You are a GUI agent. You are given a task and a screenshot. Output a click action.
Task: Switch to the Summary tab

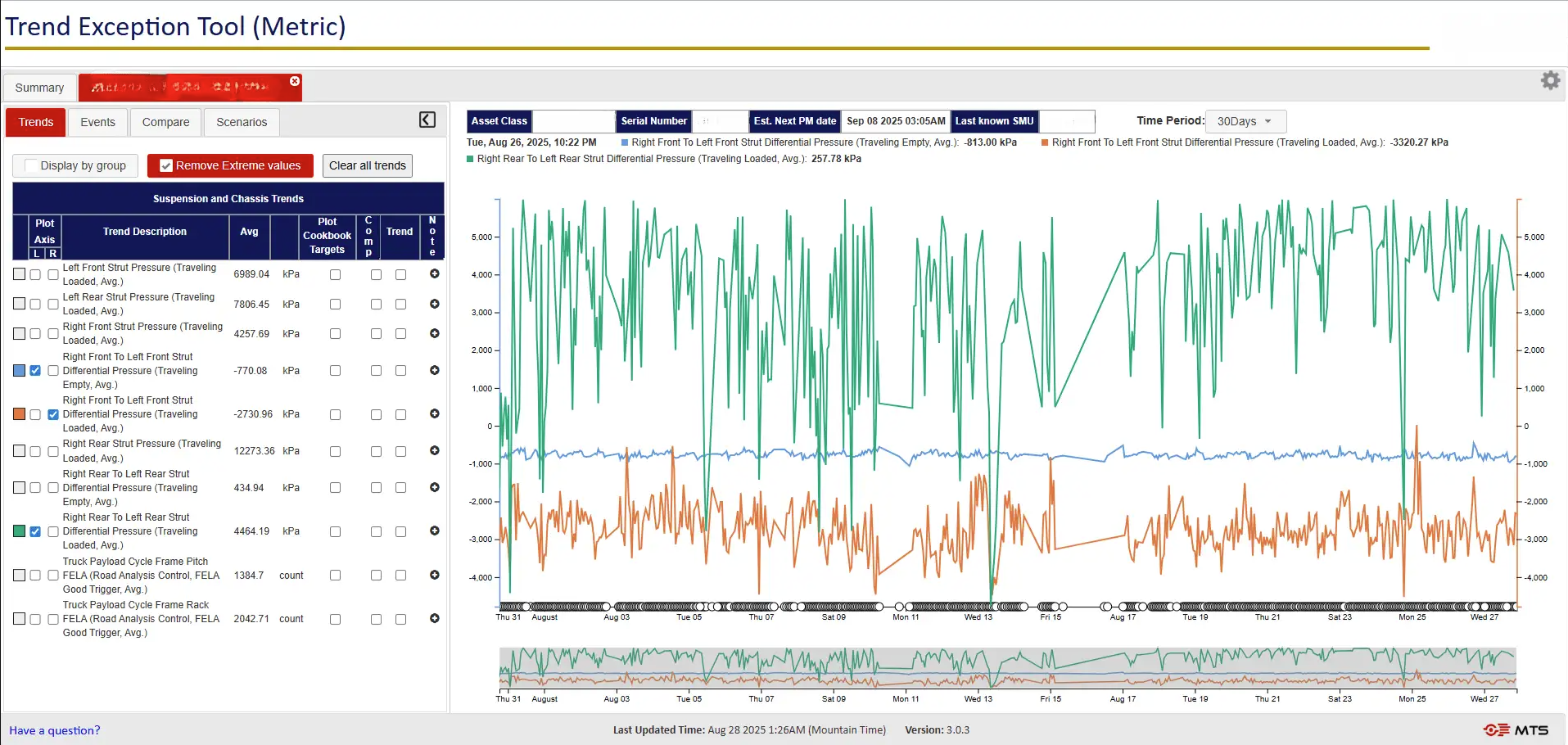(x=38, y=87)
